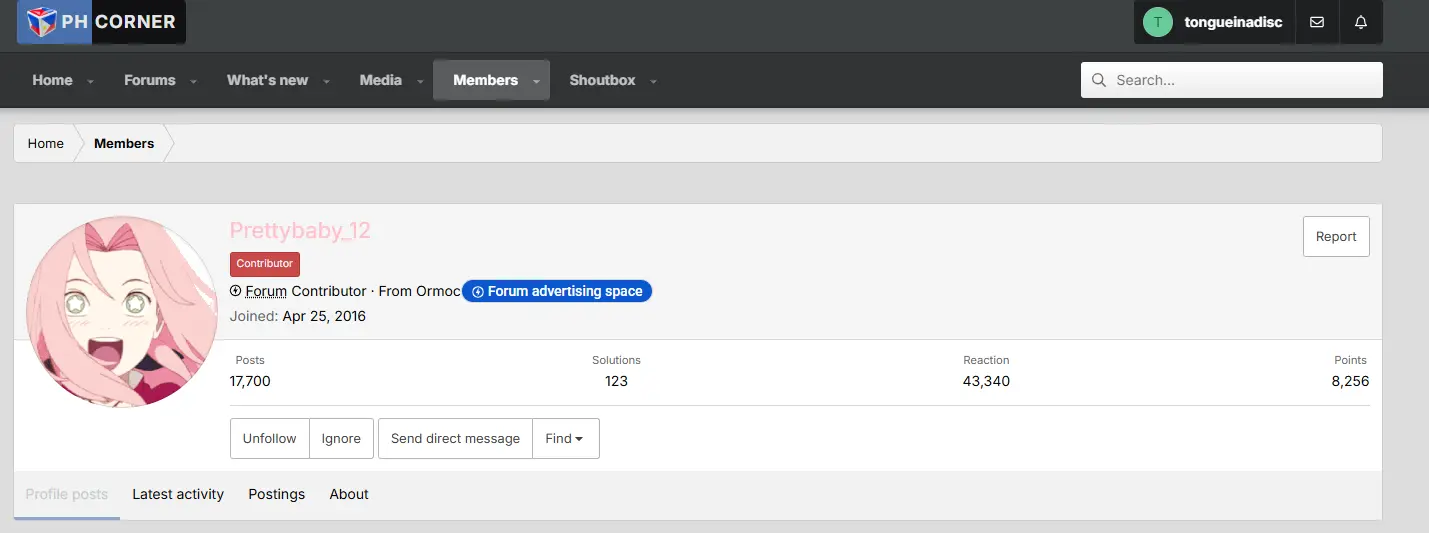Expand the Shoutbox dropdown arrow

coord(653,81)
